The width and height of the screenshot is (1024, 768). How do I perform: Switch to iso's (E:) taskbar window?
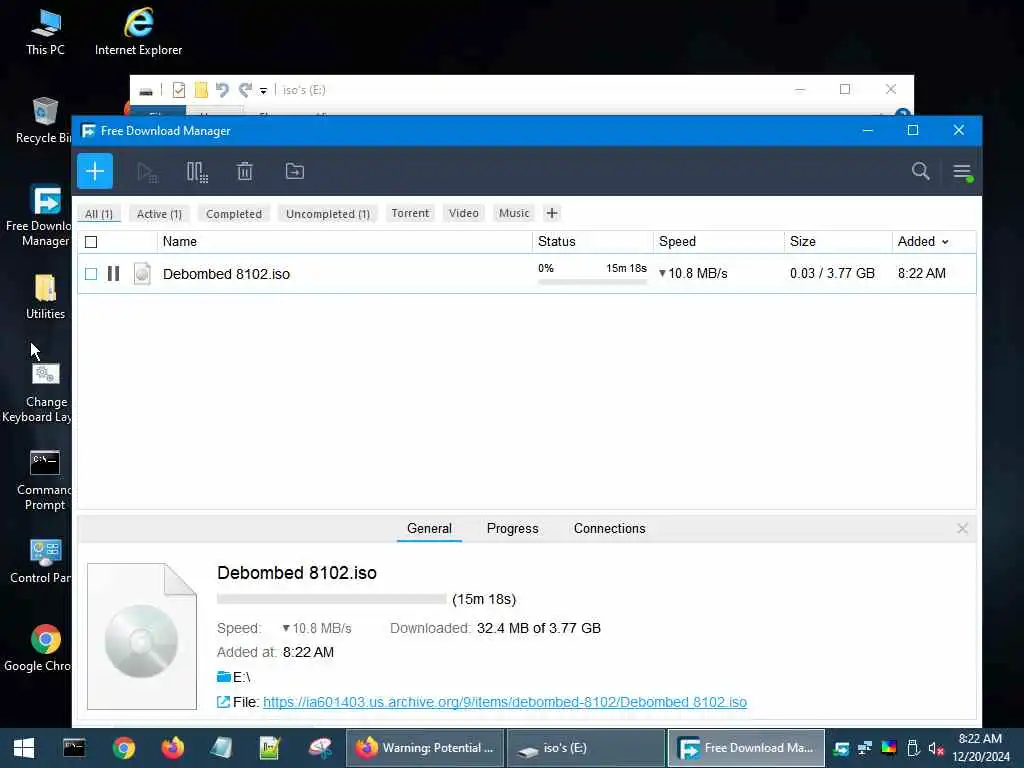tap(586, 748)
